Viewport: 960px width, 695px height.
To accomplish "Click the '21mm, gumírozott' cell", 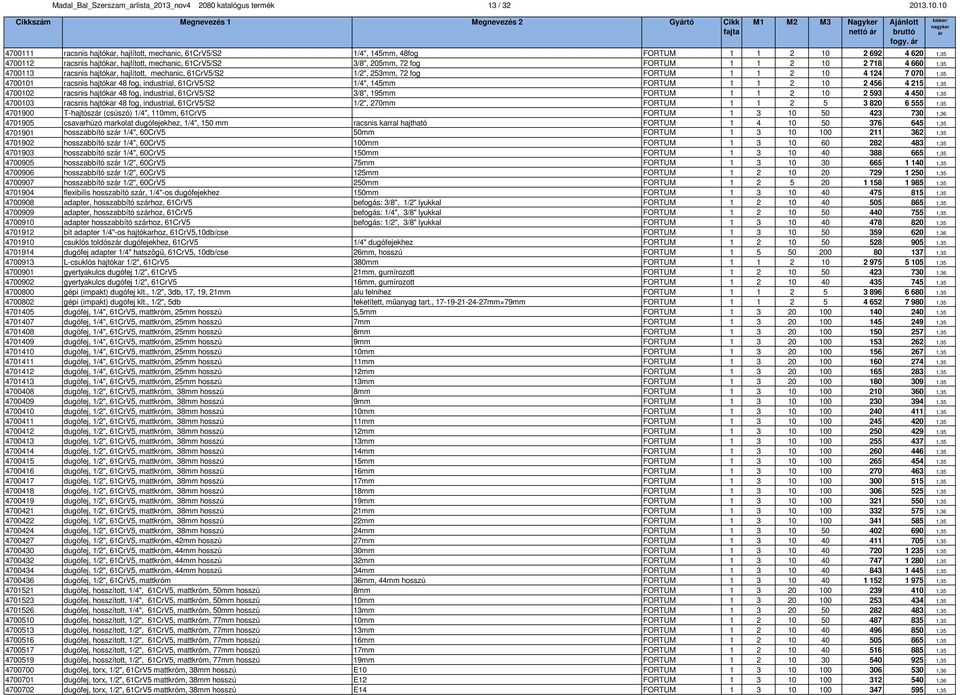I will pyautogui.click(x=384, y=272).
